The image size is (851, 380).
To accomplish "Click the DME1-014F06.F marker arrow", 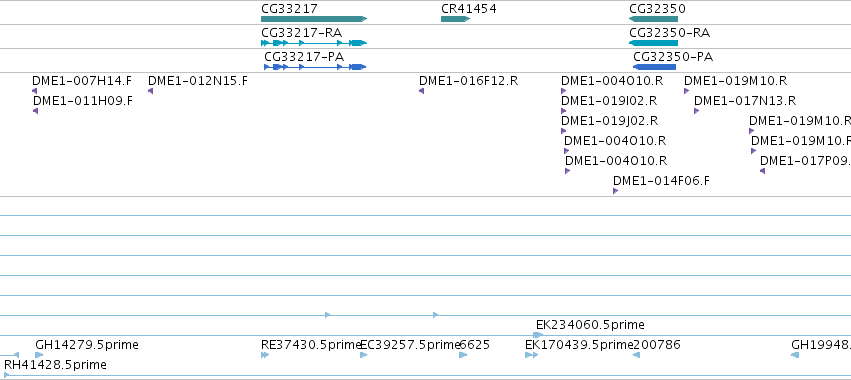I will [x=615, y=191].
